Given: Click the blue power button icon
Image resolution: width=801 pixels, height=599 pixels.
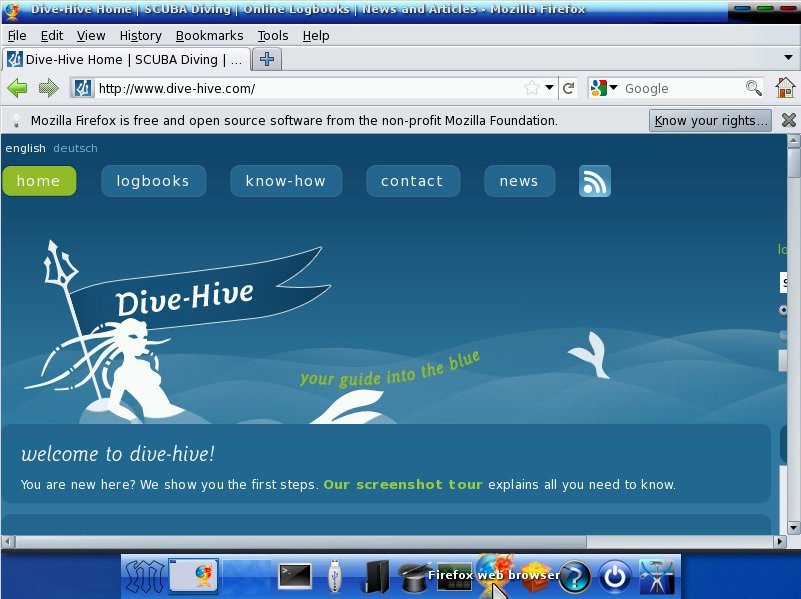Looking at the screenshot, I should [615, 577].
